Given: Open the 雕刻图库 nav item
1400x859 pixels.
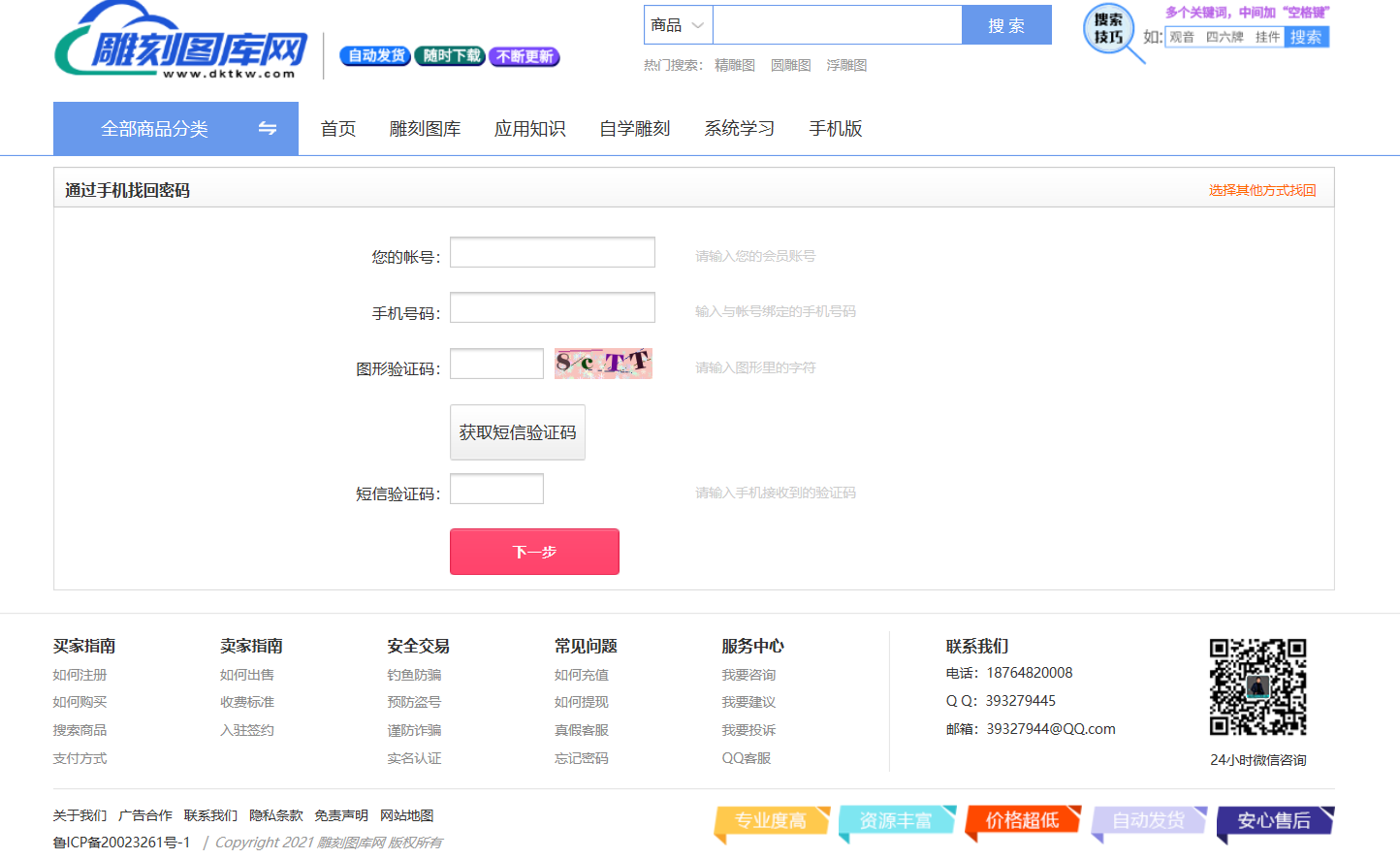Looking at the screenshot, I should [425, 129].
